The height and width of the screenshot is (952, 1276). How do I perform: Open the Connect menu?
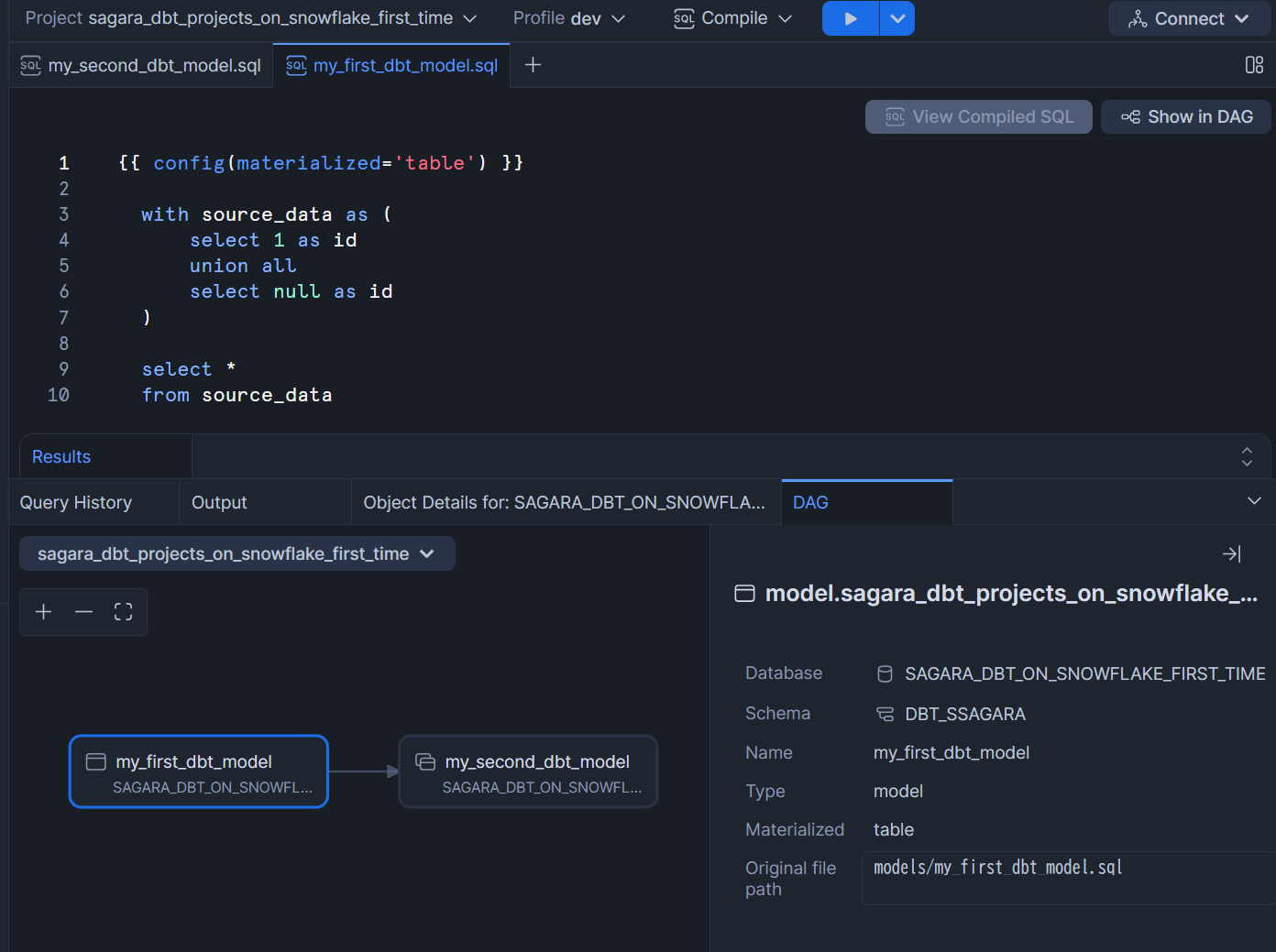pos(1189,18)
